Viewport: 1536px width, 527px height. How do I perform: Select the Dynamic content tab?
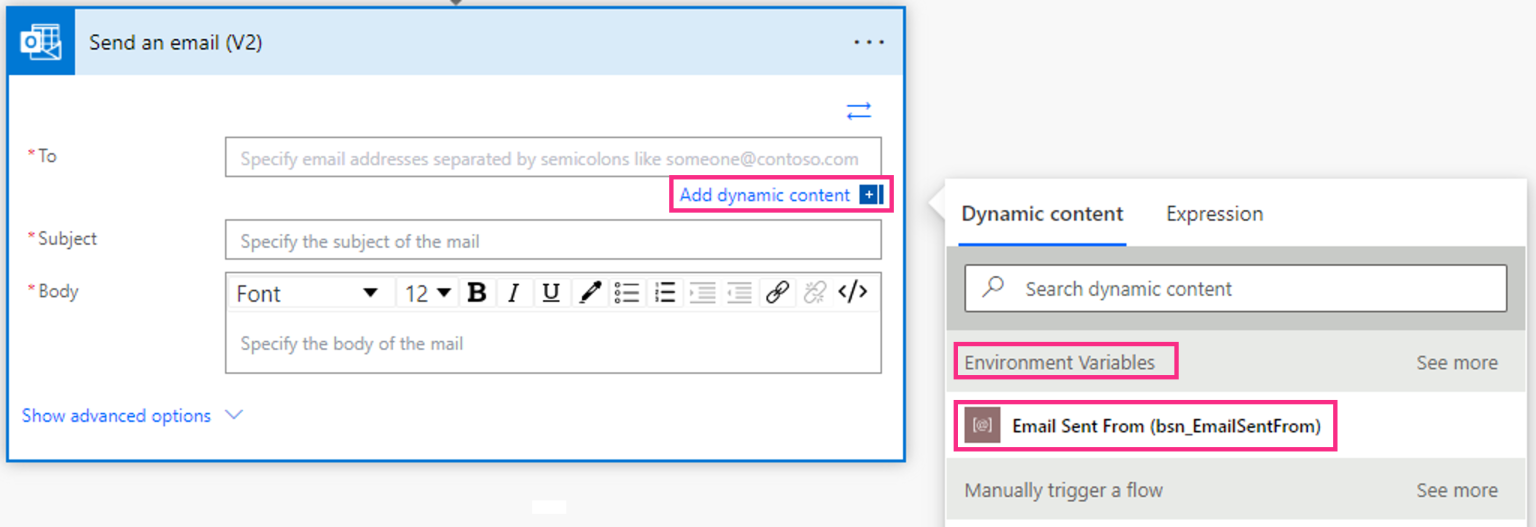pos(1042,214)
